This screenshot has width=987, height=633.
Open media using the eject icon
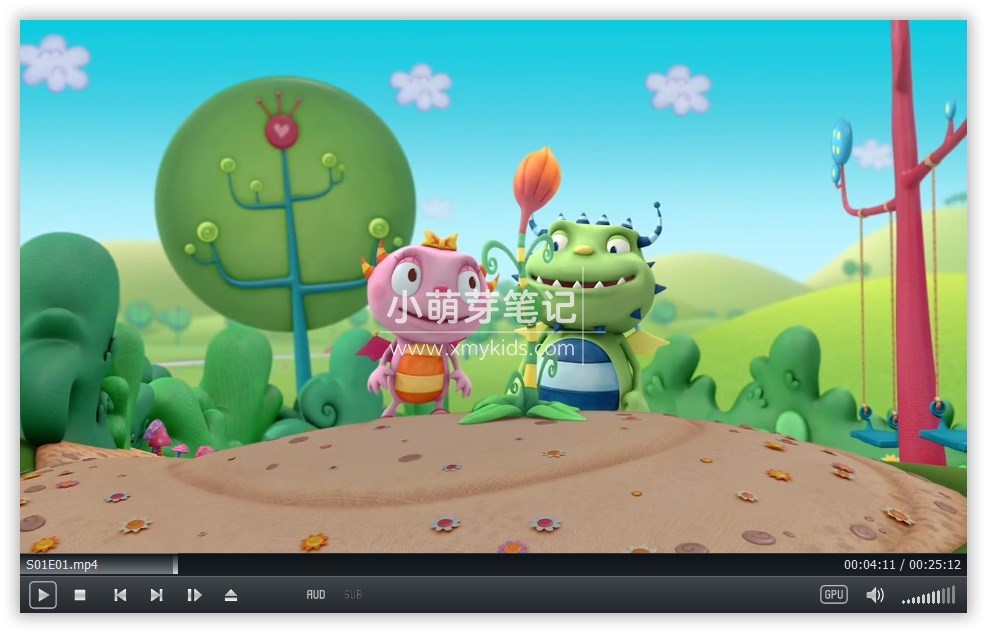click(231, 594)
